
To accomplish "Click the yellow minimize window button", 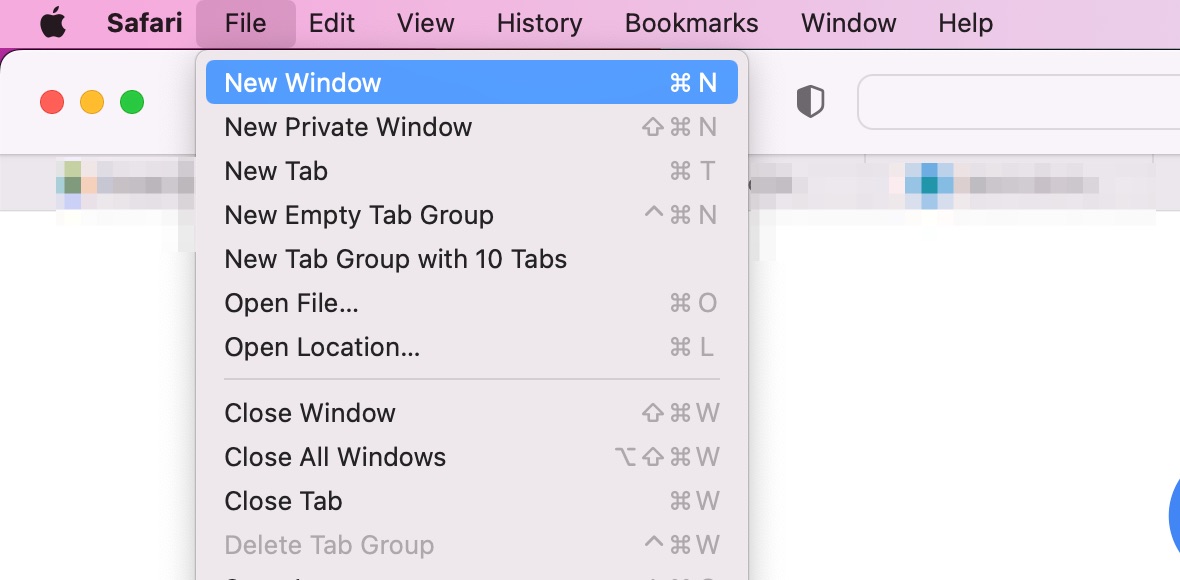I will click(x=92, y=102).
